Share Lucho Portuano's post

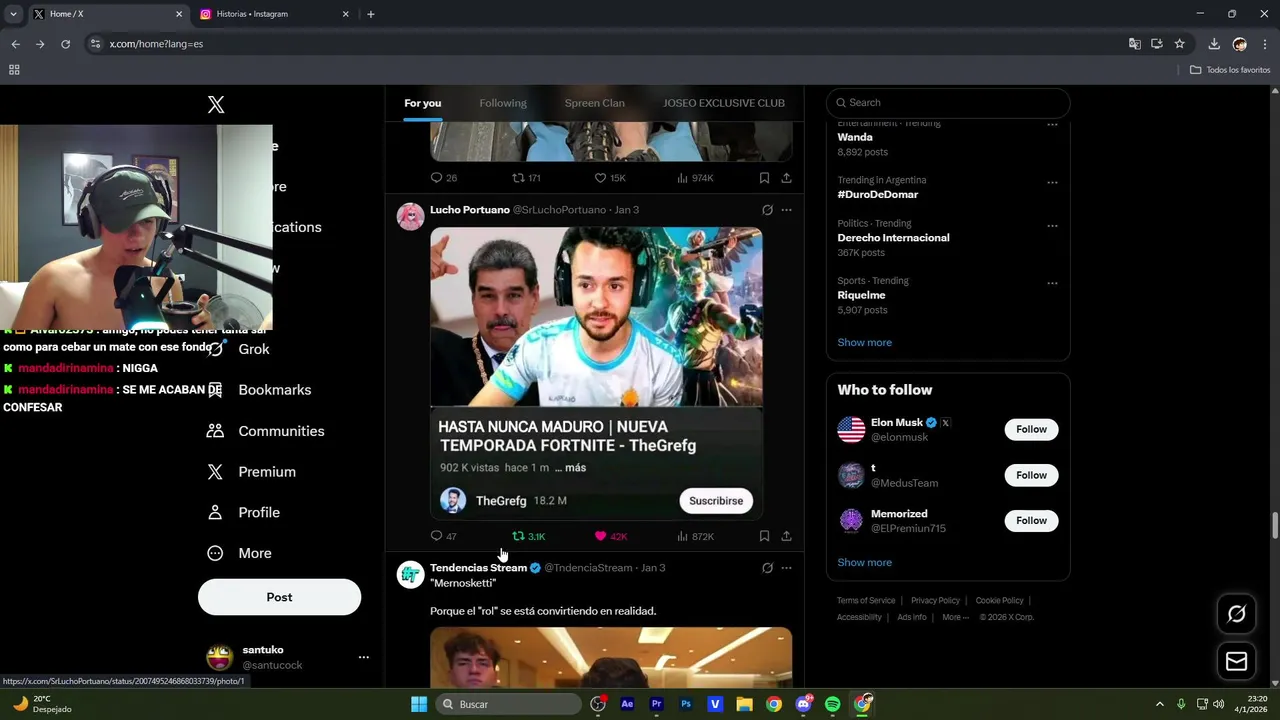(786, 536)
